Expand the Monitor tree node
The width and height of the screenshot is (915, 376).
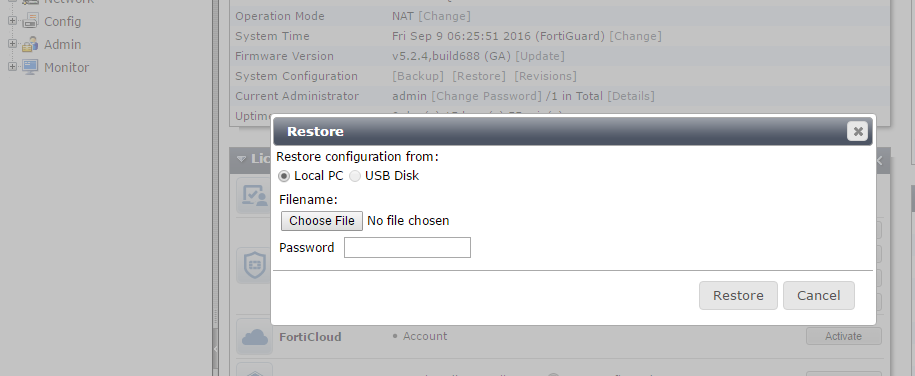tap(12, 67)
